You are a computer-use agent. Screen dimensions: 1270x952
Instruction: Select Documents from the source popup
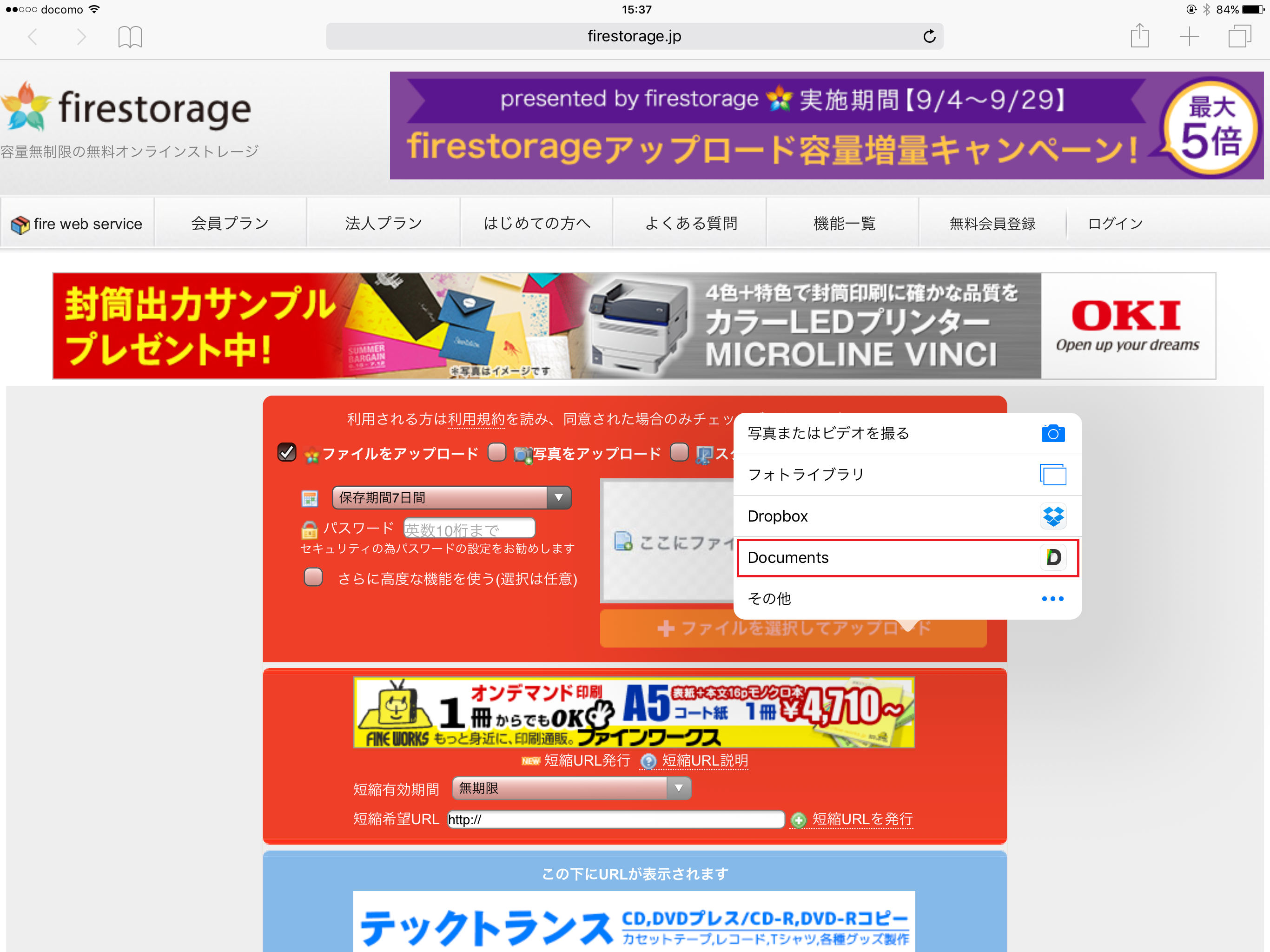pyautogui.click(x=907, y=557)
